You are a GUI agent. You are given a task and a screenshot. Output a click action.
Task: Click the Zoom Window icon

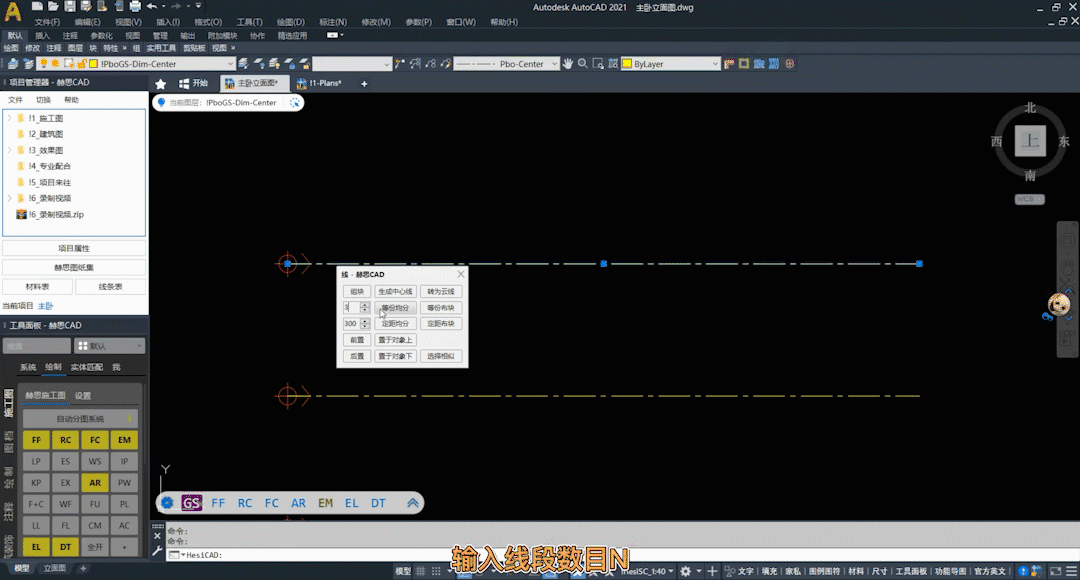(x=598, y=63)
